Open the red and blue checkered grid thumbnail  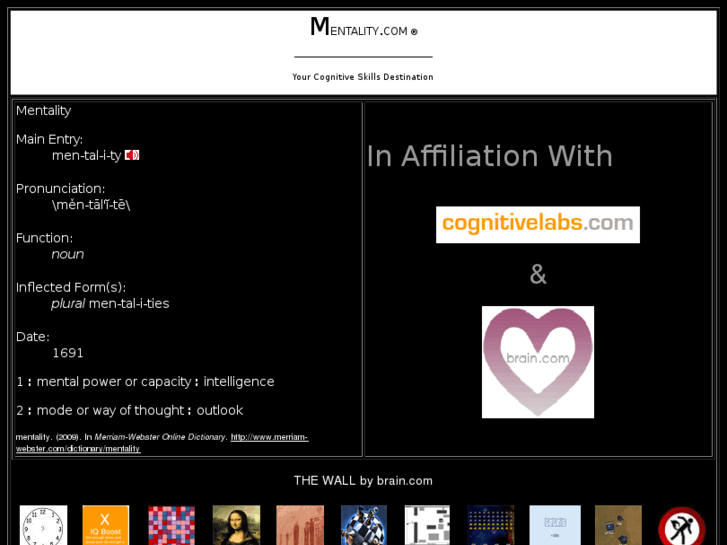click(x=172, y=525)
